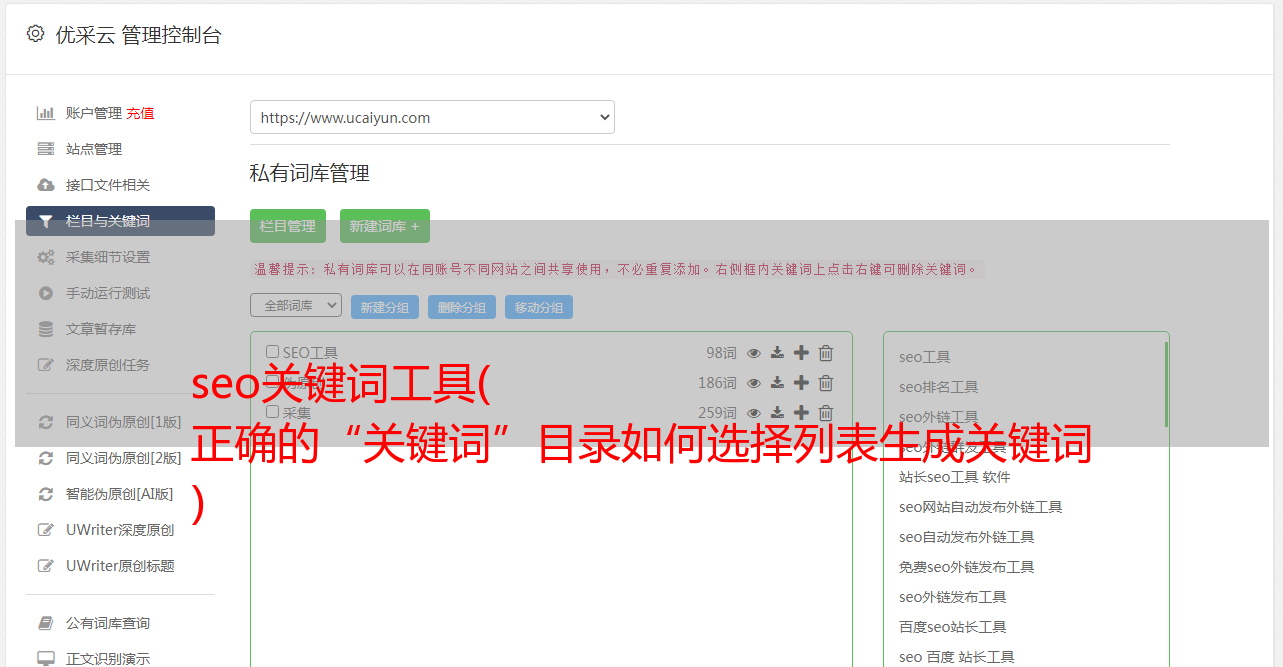Click the 删除分组 button
This screenshot has height=667, width=1283.
(x=462, y=307)
